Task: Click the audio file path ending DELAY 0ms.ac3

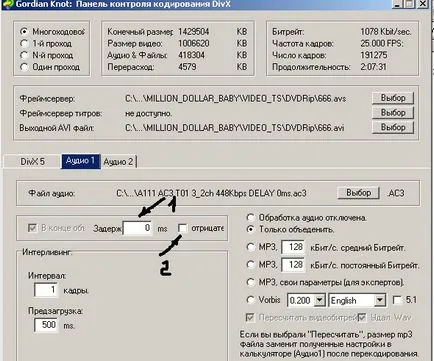Action: 211,193
